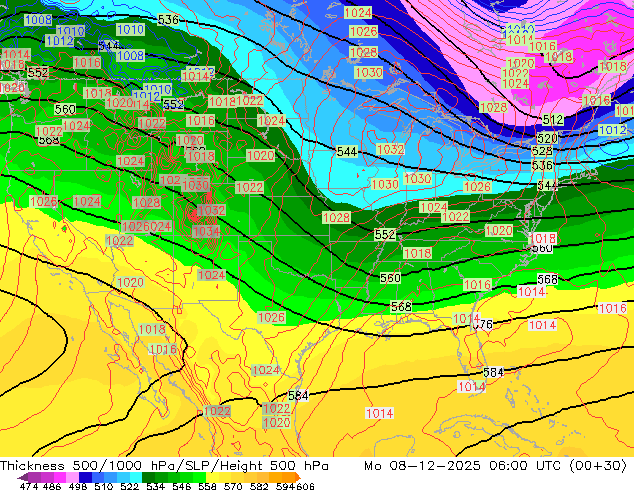The image size is (634, 490).
Task: Click the map title 'Thickness 500/1000 hPa/SLP/Height 500 hPa'
Action: tap(164, 466)
